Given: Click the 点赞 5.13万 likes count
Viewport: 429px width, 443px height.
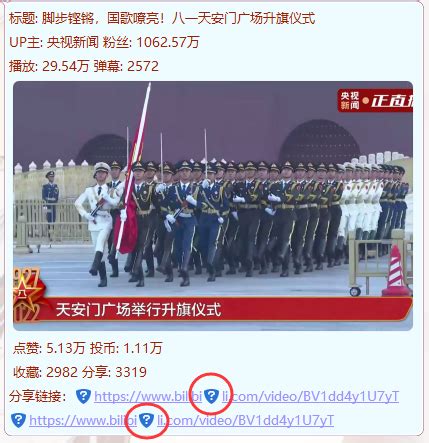Looking at the screenshot, I should [x=49, y=348].
